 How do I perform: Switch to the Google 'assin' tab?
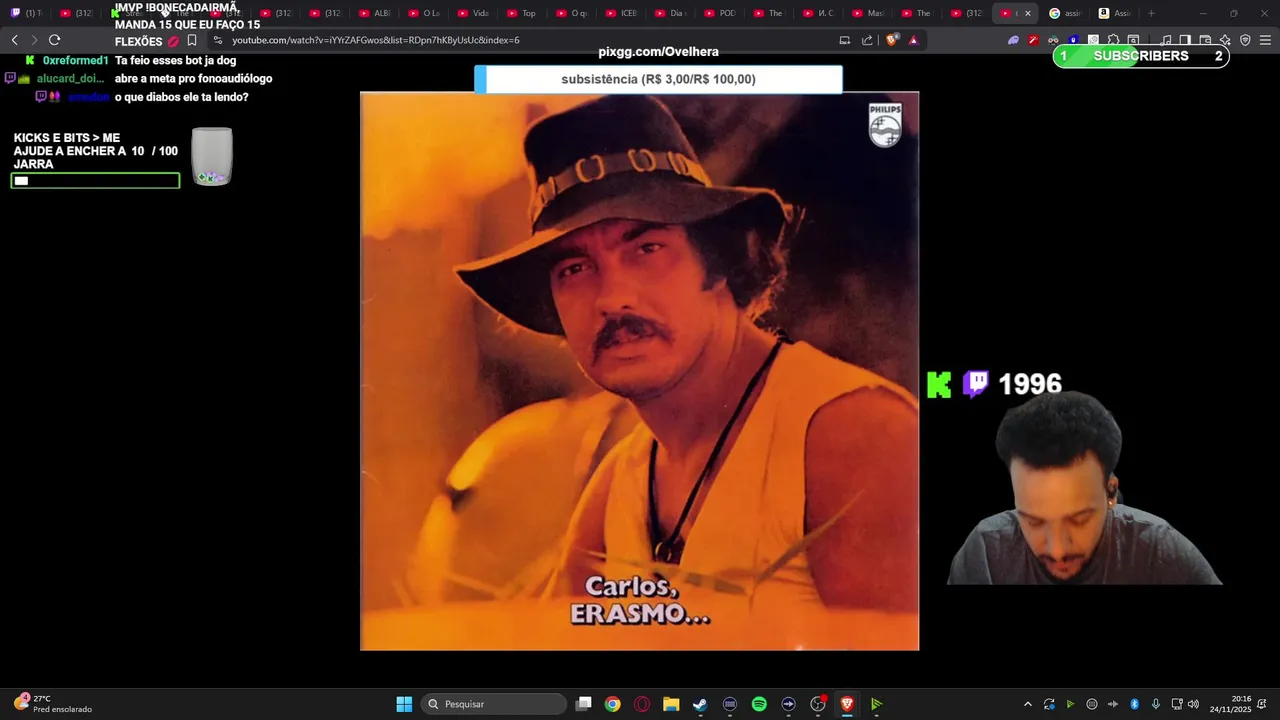(x=1066, y=13)
